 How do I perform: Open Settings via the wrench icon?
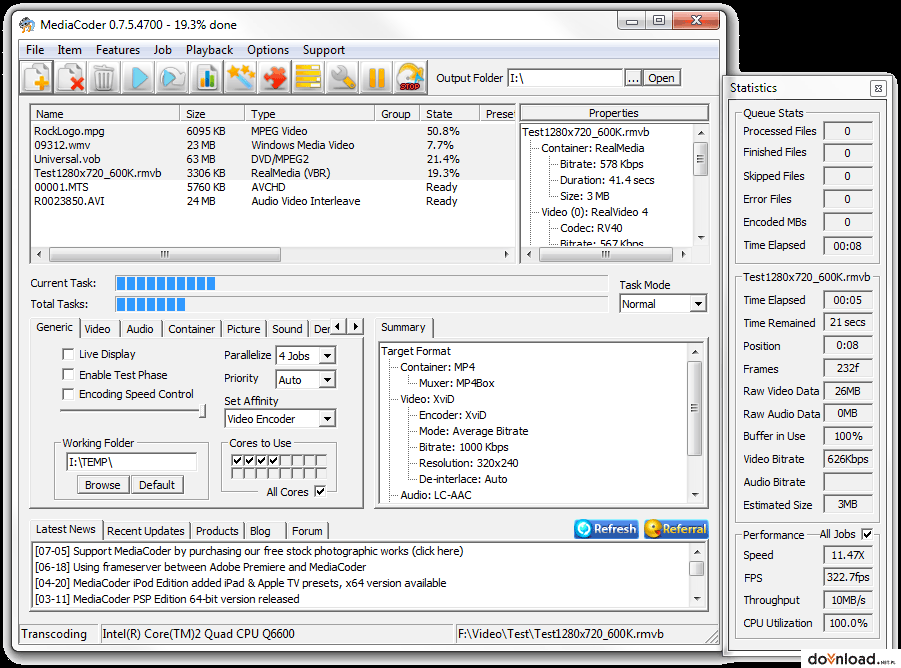(x=342, y=77)
